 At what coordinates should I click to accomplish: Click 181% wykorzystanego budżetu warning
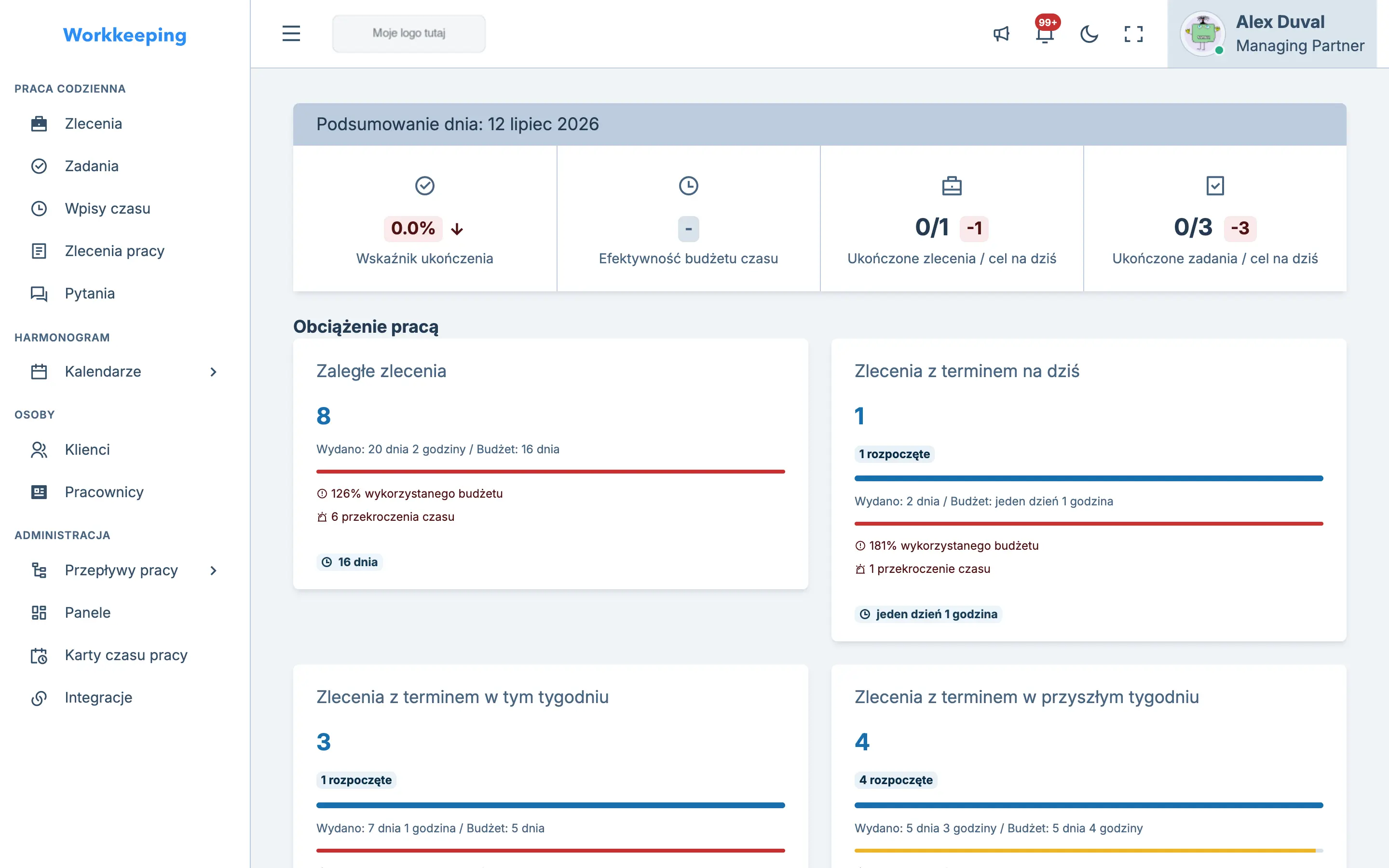[947, 546]
